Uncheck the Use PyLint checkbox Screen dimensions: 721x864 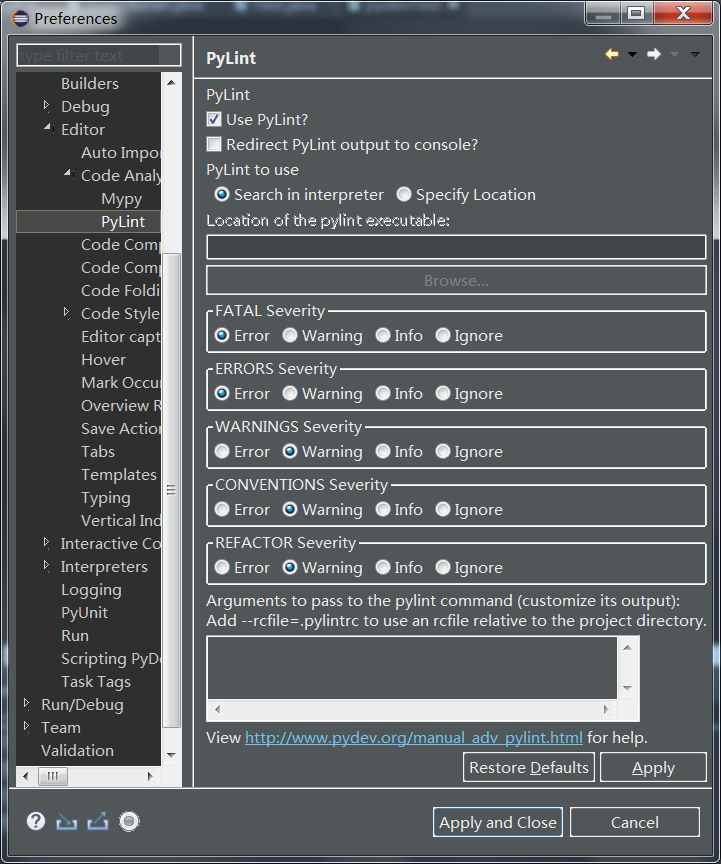(x=214, y=120)
